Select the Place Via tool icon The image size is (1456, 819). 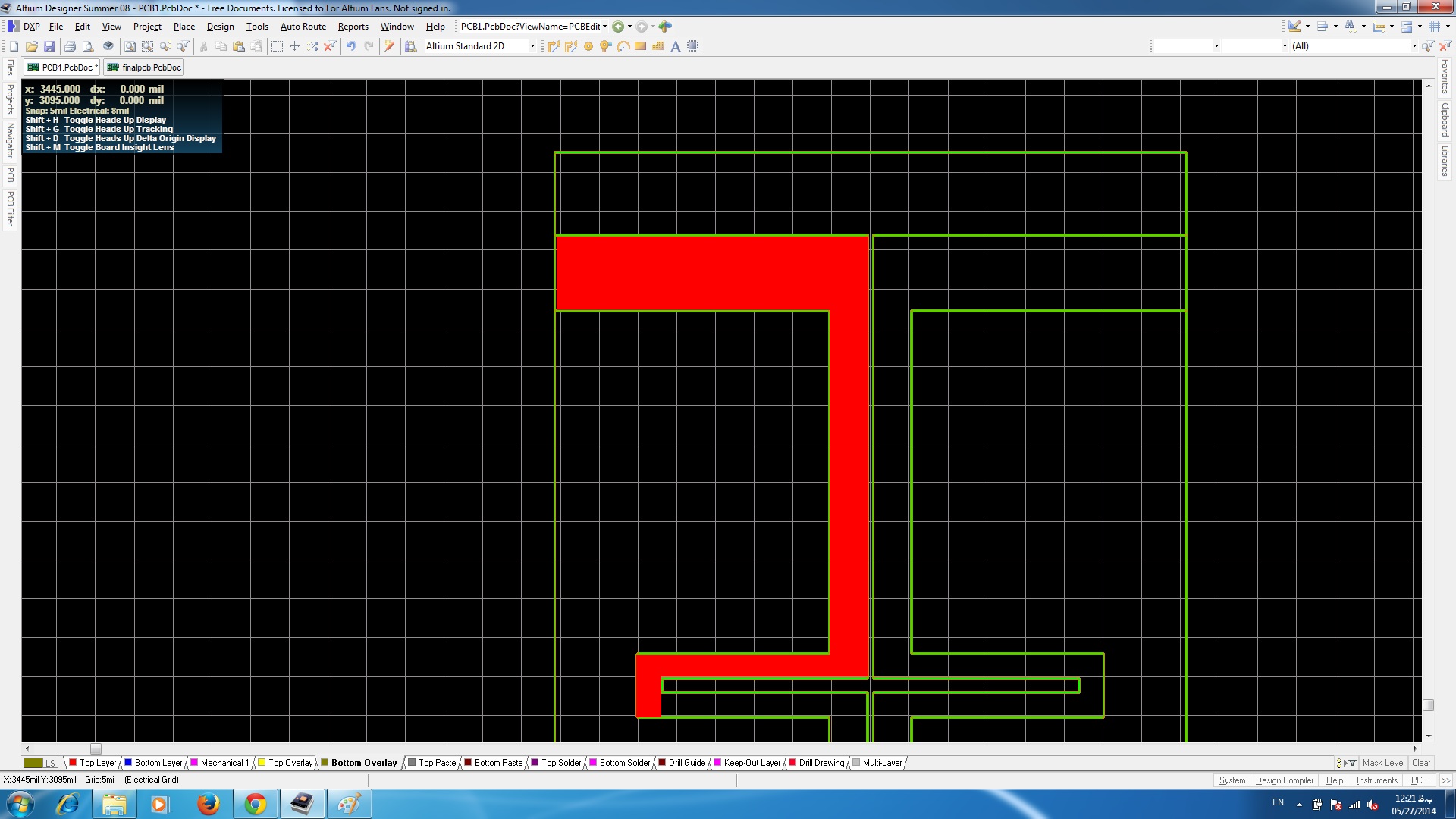(605, 46)
